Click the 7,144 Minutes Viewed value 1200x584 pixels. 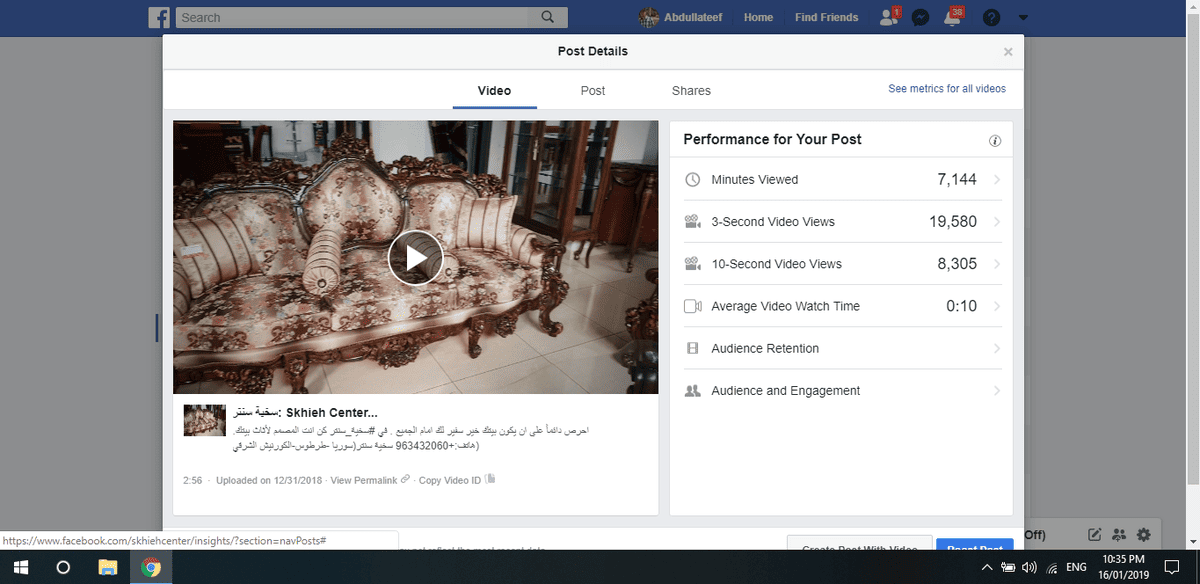coord(957,180)
